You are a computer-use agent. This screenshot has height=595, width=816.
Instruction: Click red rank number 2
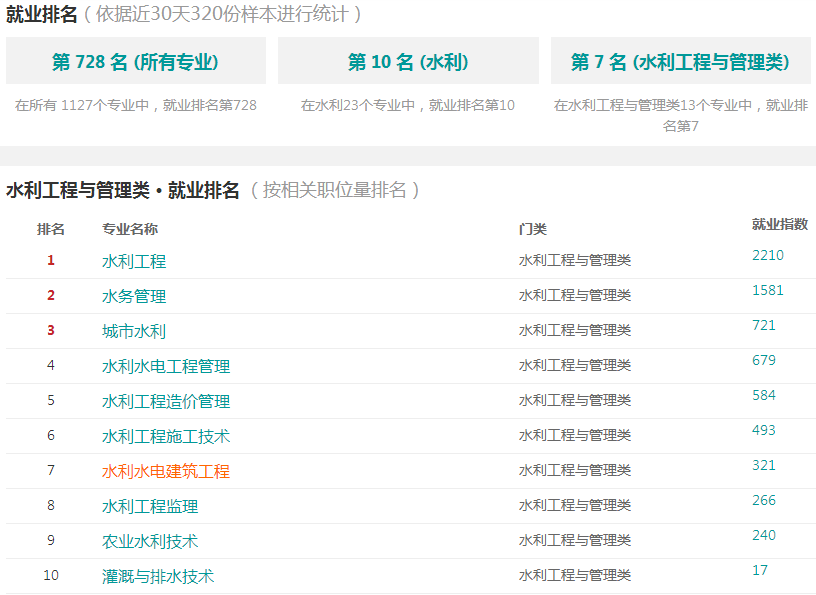click(x=50, y=295)
